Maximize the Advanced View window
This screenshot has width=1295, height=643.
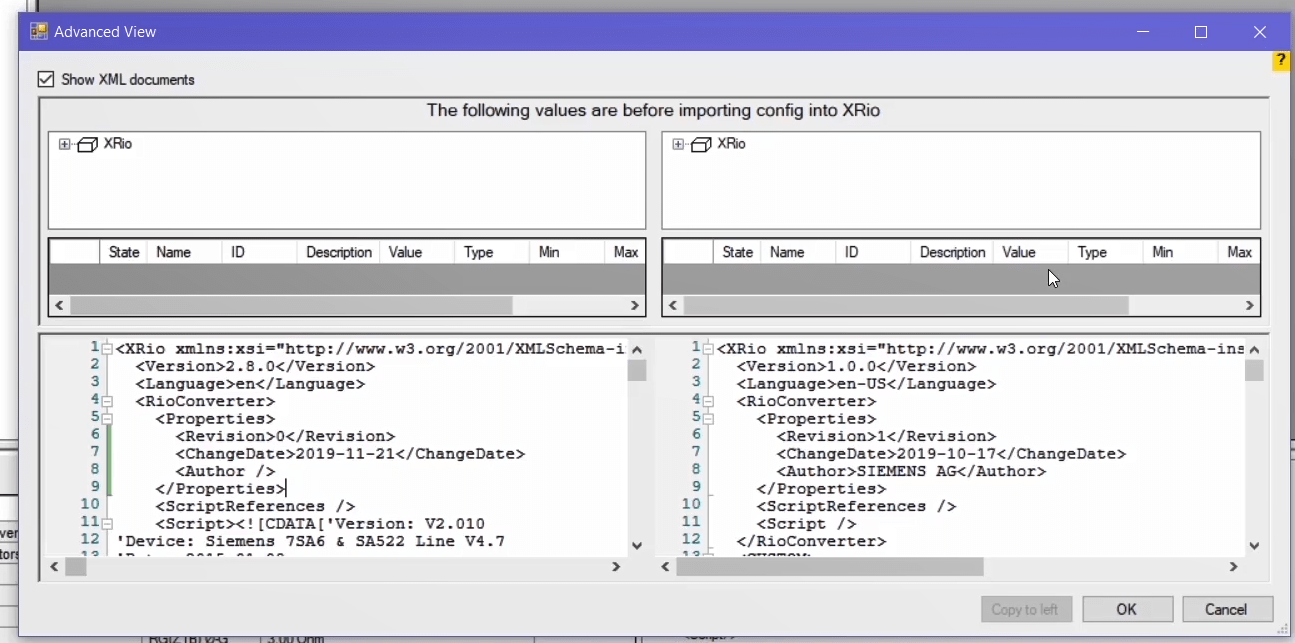tap(1201, 32)
